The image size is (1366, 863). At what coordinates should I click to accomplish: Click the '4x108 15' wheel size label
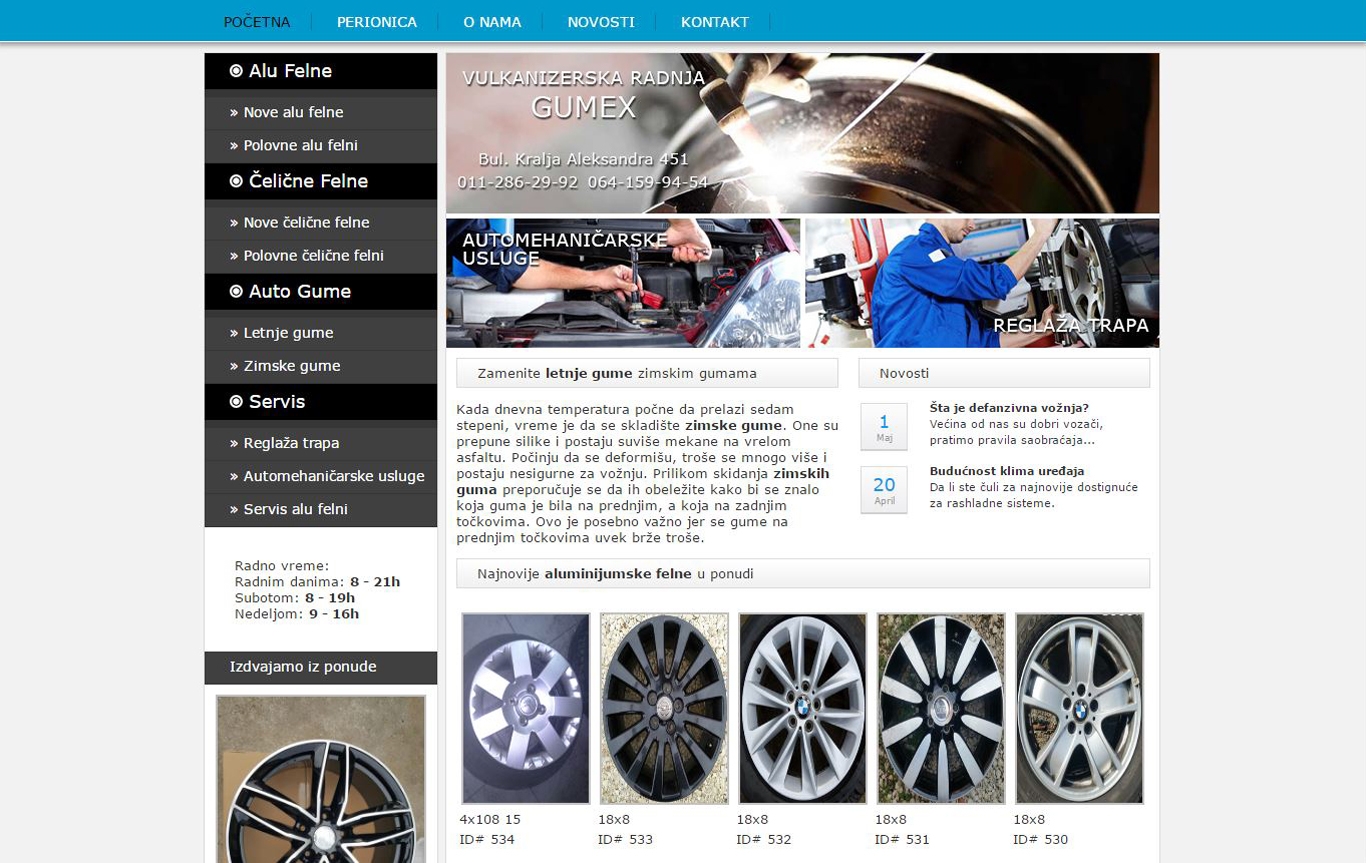[x=490, y=819]
